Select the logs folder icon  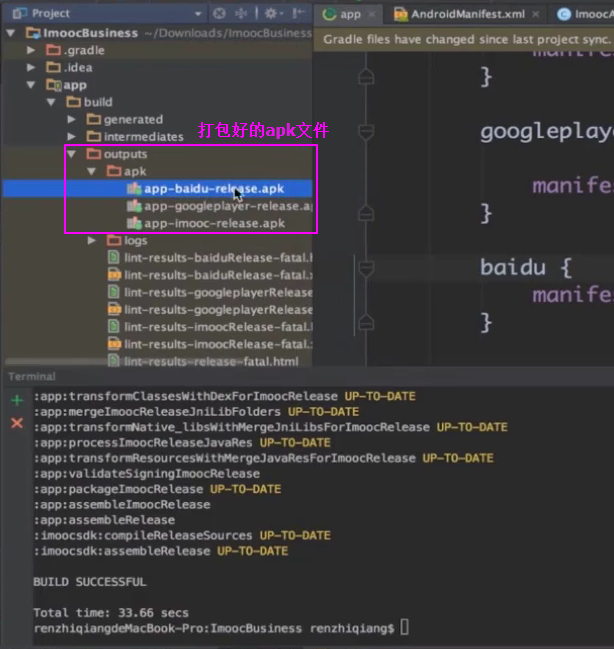(x=114, y=240)
